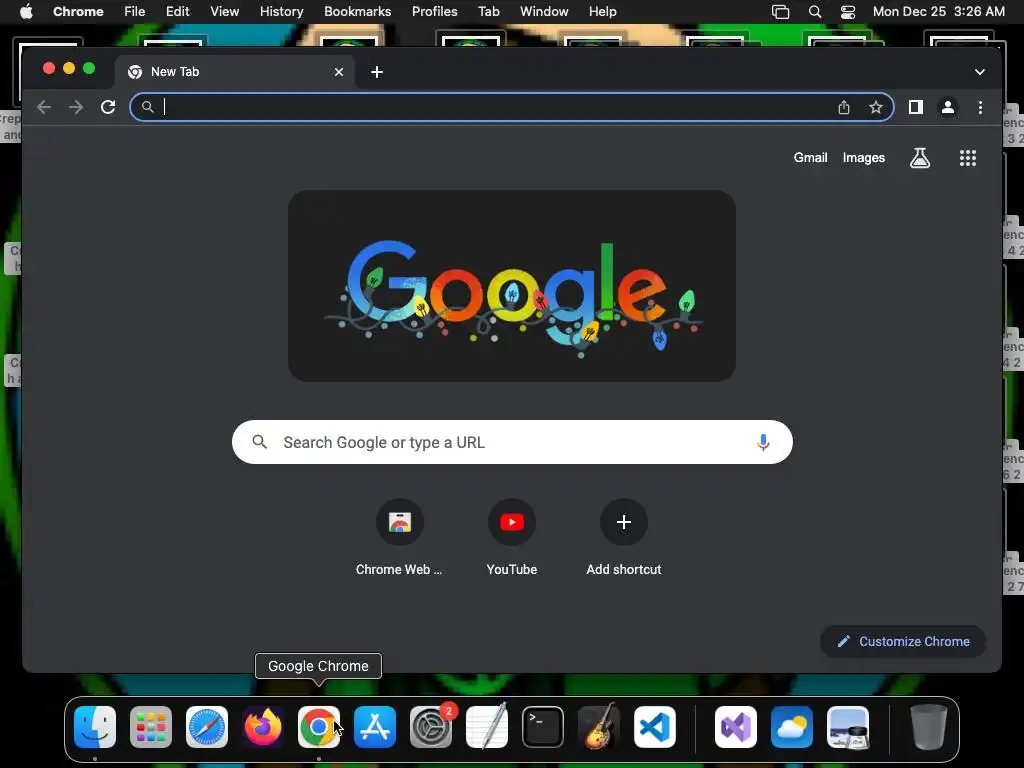Reload the current page
1024x768 pixels.
coord(108,107)
